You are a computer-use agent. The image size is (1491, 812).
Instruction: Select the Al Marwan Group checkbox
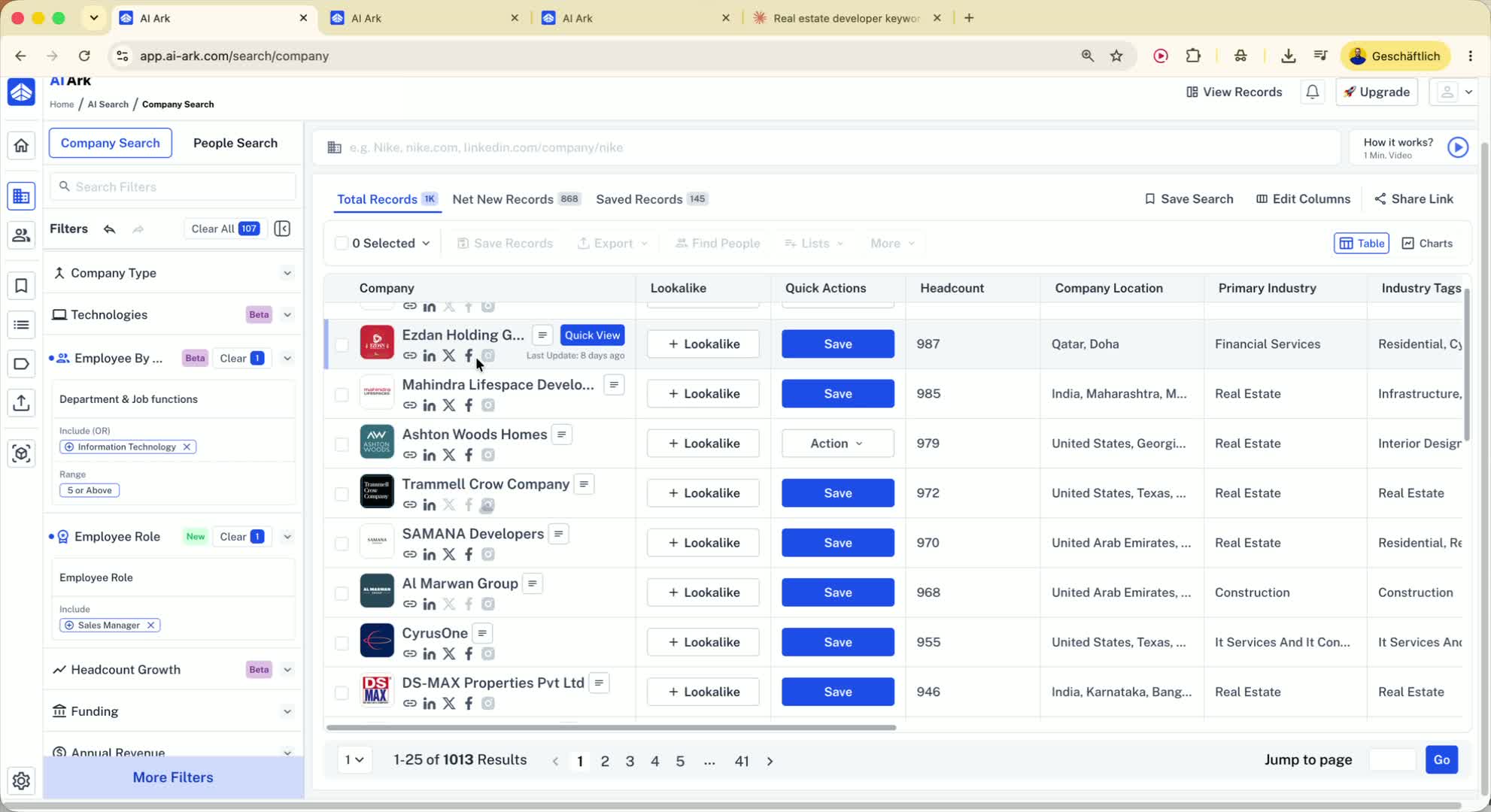(x=342, y=592)
